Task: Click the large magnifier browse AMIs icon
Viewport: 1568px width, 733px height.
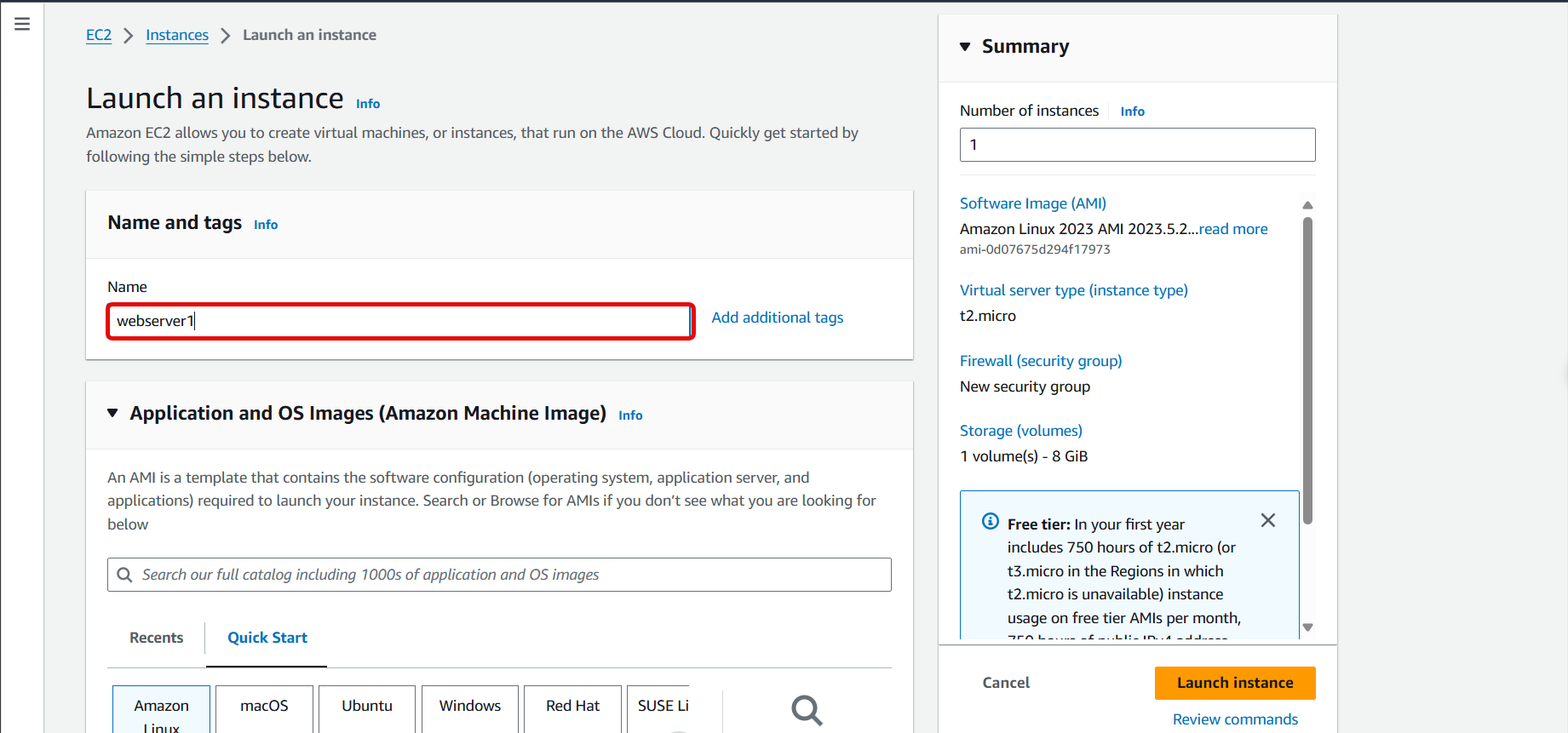Action: tap(806, 709)
